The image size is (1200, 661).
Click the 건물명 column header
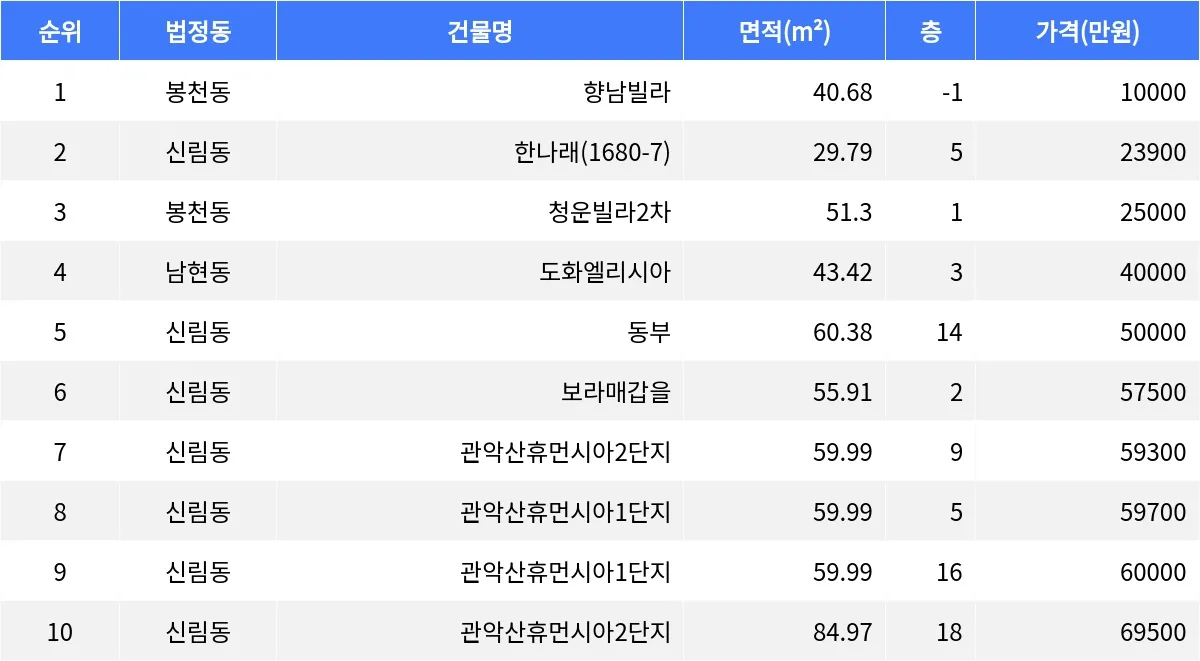point(480,32)
